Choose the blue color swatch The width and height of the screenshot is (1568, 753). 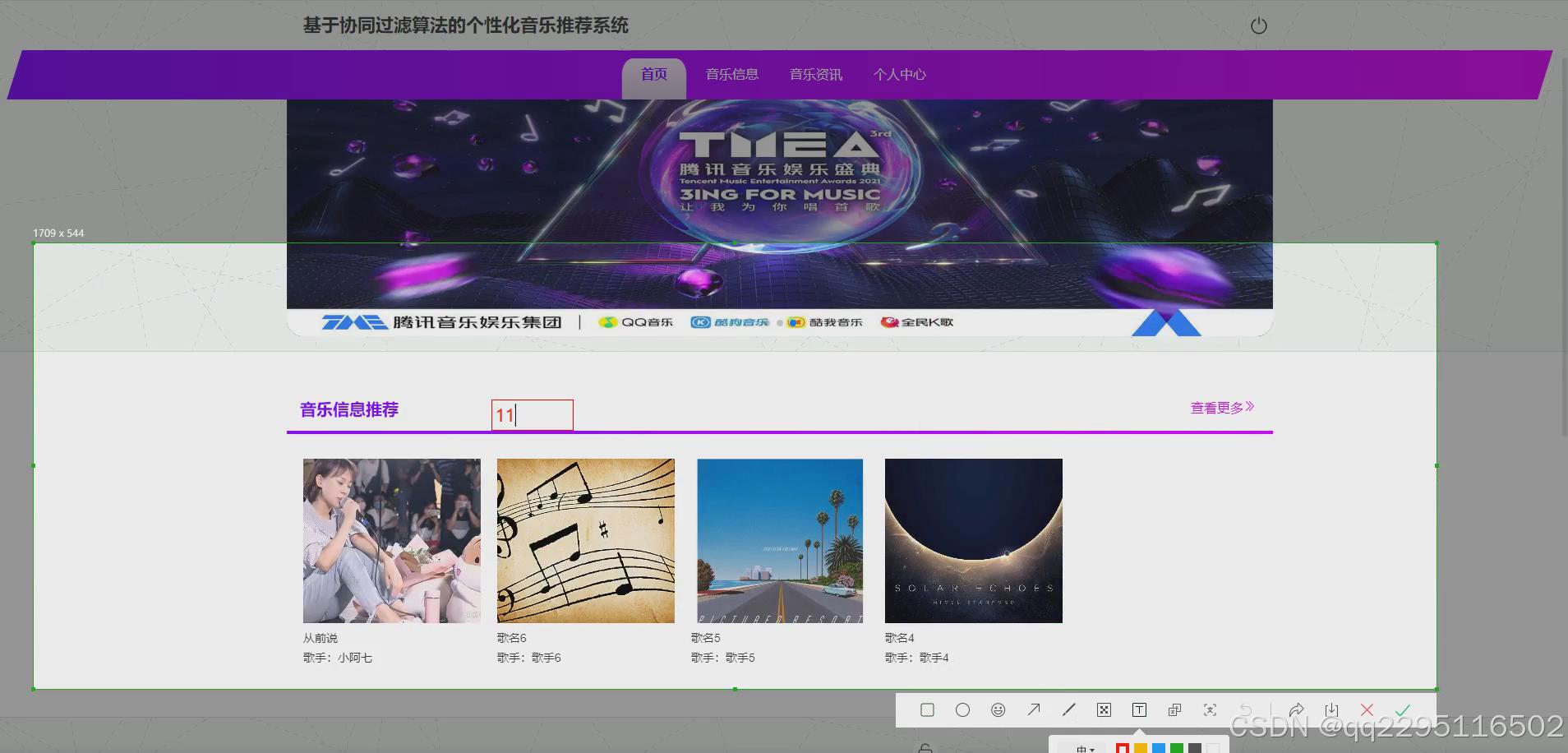1159,748
